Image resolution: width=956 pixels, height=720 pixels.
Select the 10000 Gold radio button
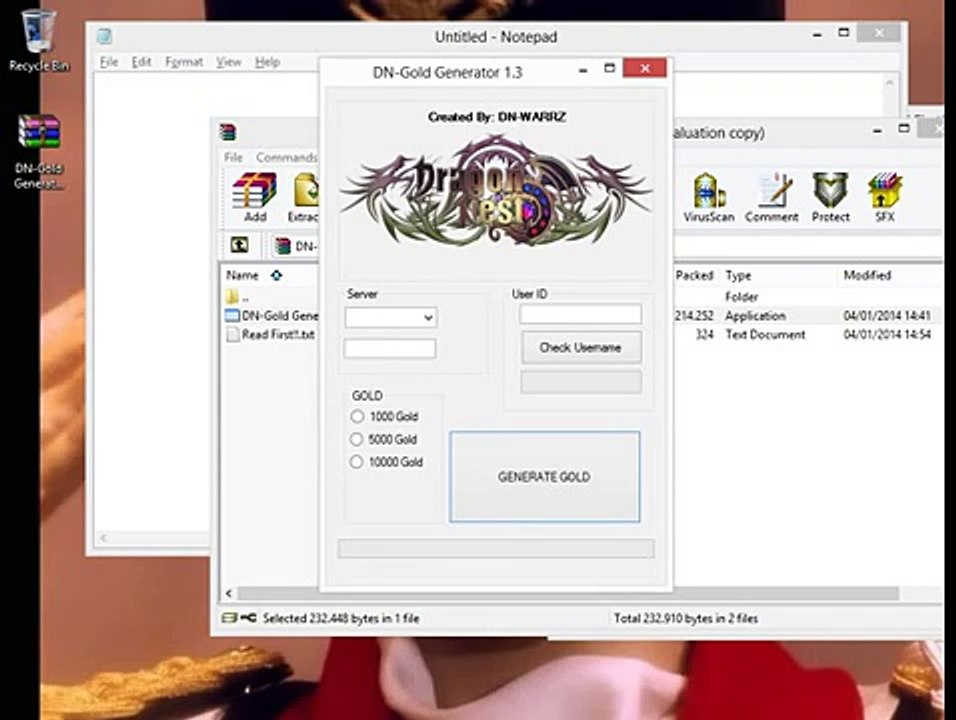click(x=357, y=462)
